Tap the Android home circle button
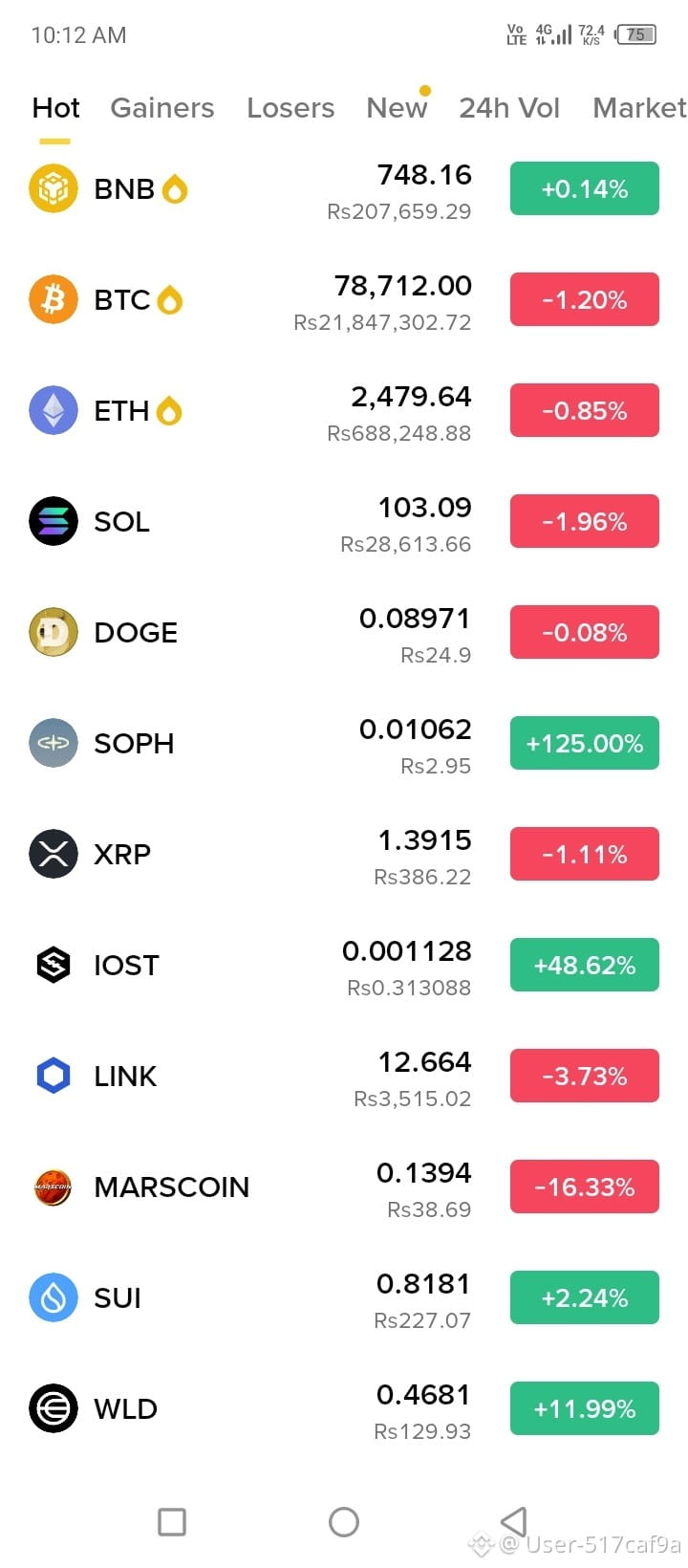The height and width of the screenshot is (1568, 688). [x=344, y=1522]
